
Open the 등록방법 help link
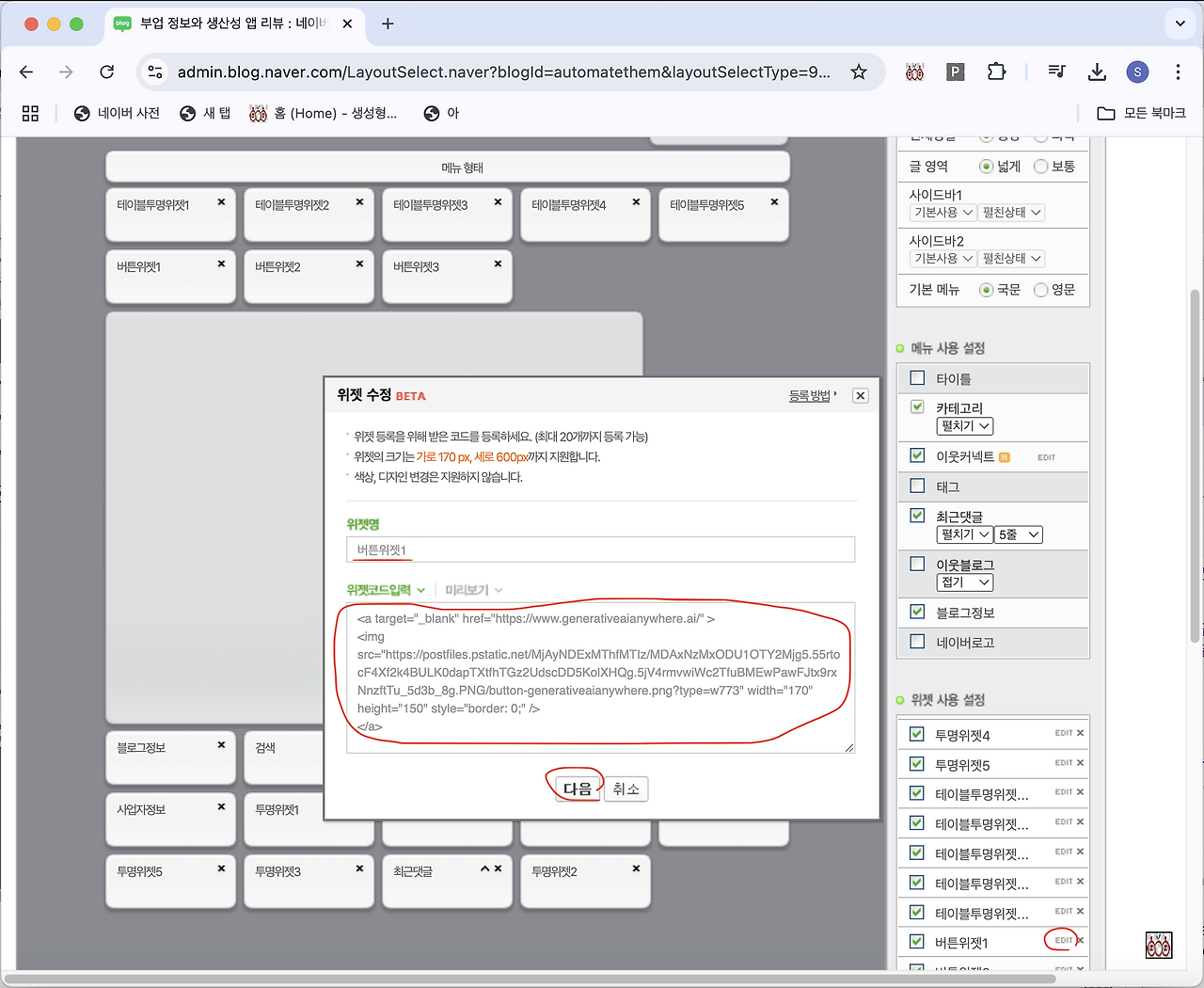point(810,396)
